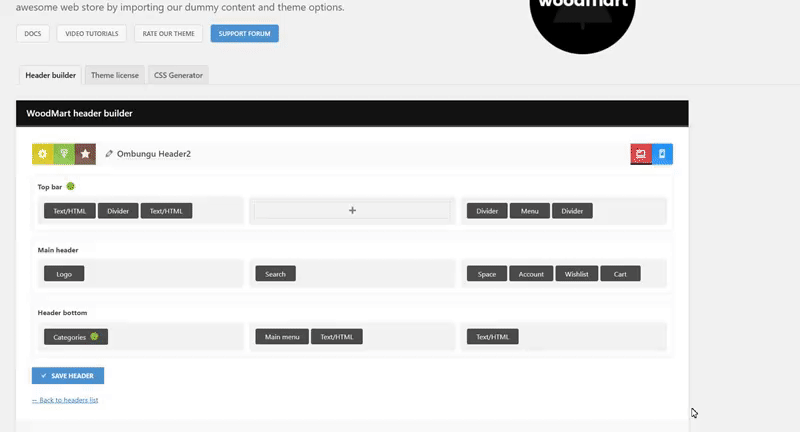This screenshot has height=432, width=800.
Task: Select the Logo element in Main header
Action: tap(64, 274)
